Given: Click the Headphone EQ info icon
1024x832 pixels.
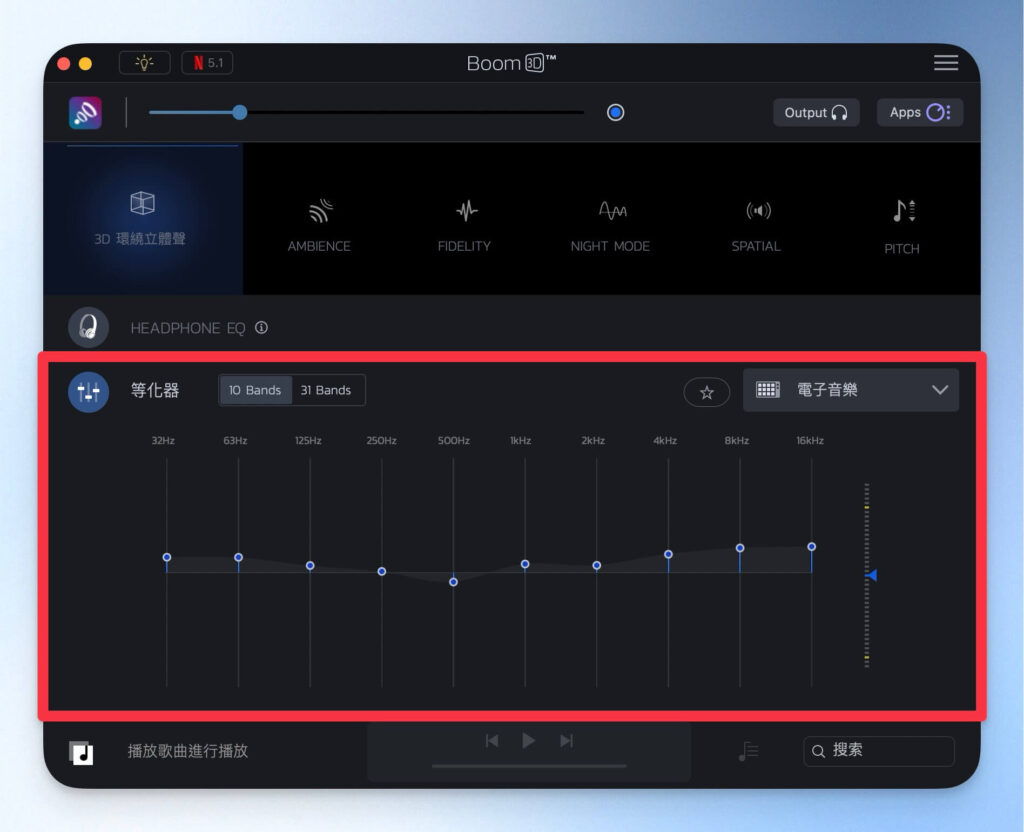Looking at the screenshot, I should pyautogui.click(x=261, y=327).
